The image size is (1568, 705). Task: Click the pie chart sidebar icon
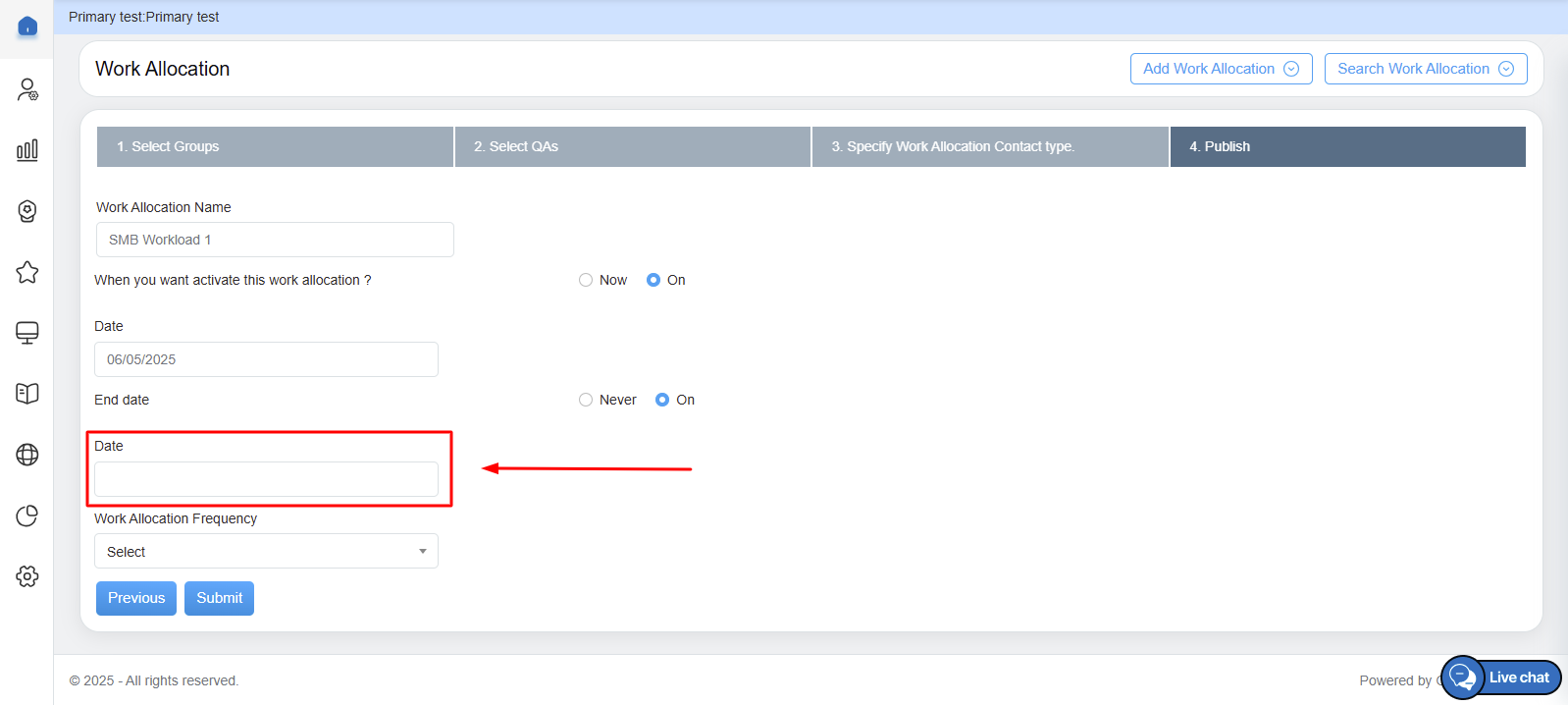pos(27,515)
